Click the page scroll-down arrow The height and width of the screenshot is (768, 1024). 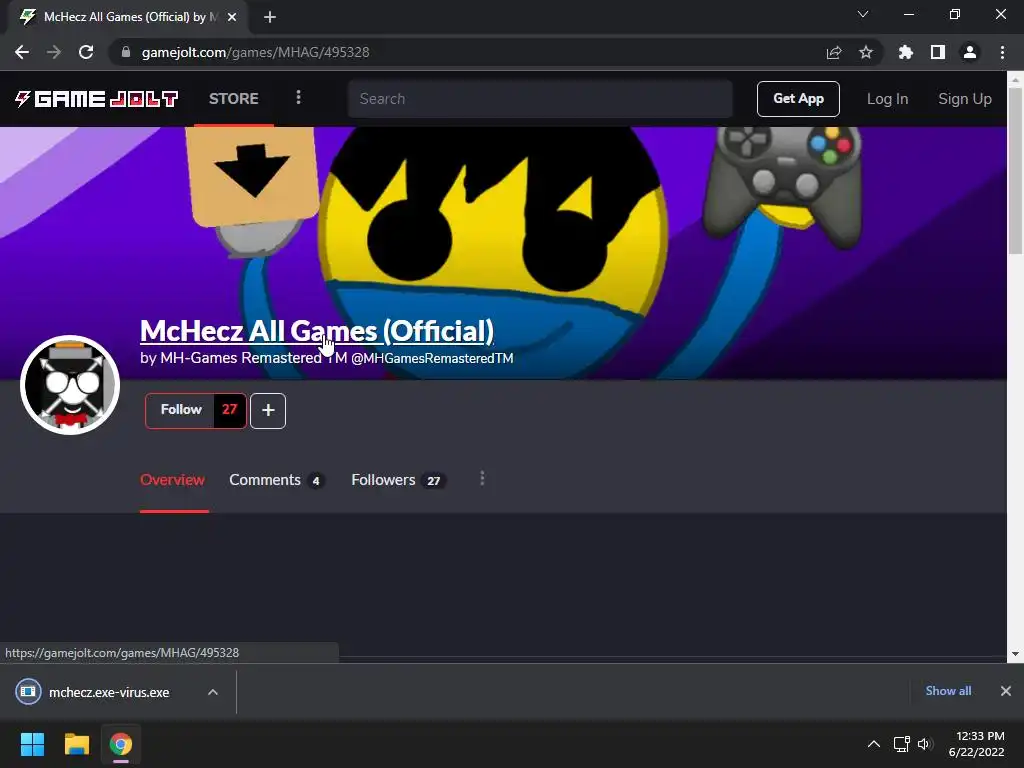point(1016,654)
